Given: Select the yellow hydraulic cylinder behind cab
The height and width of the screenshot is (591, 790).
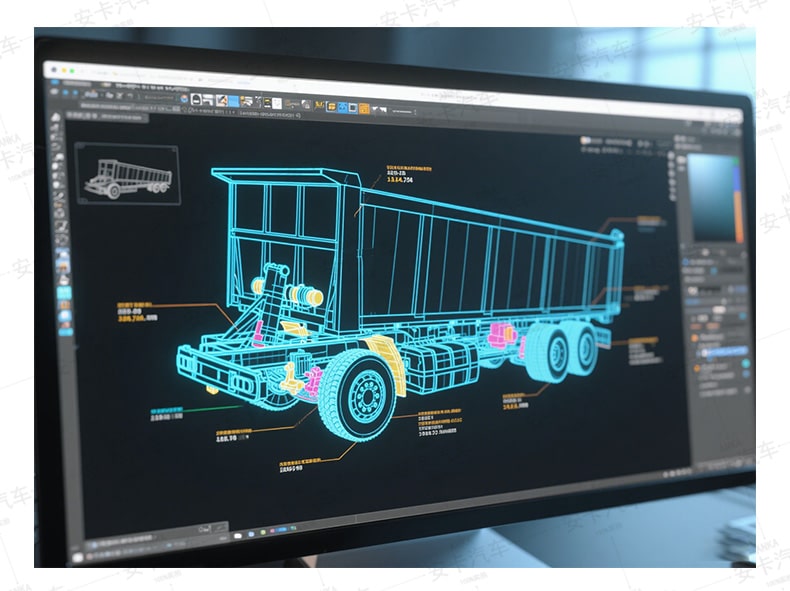Looking at the screenshot, I should (306, 295).
